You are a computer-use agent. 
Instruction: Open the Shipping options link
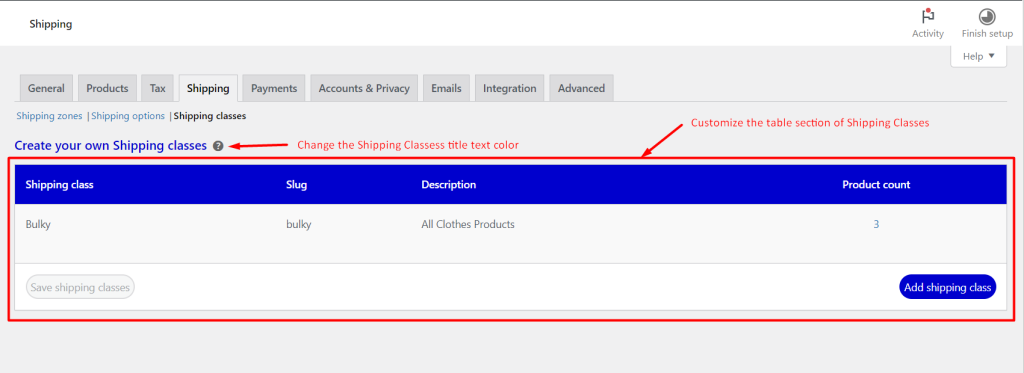128,116
